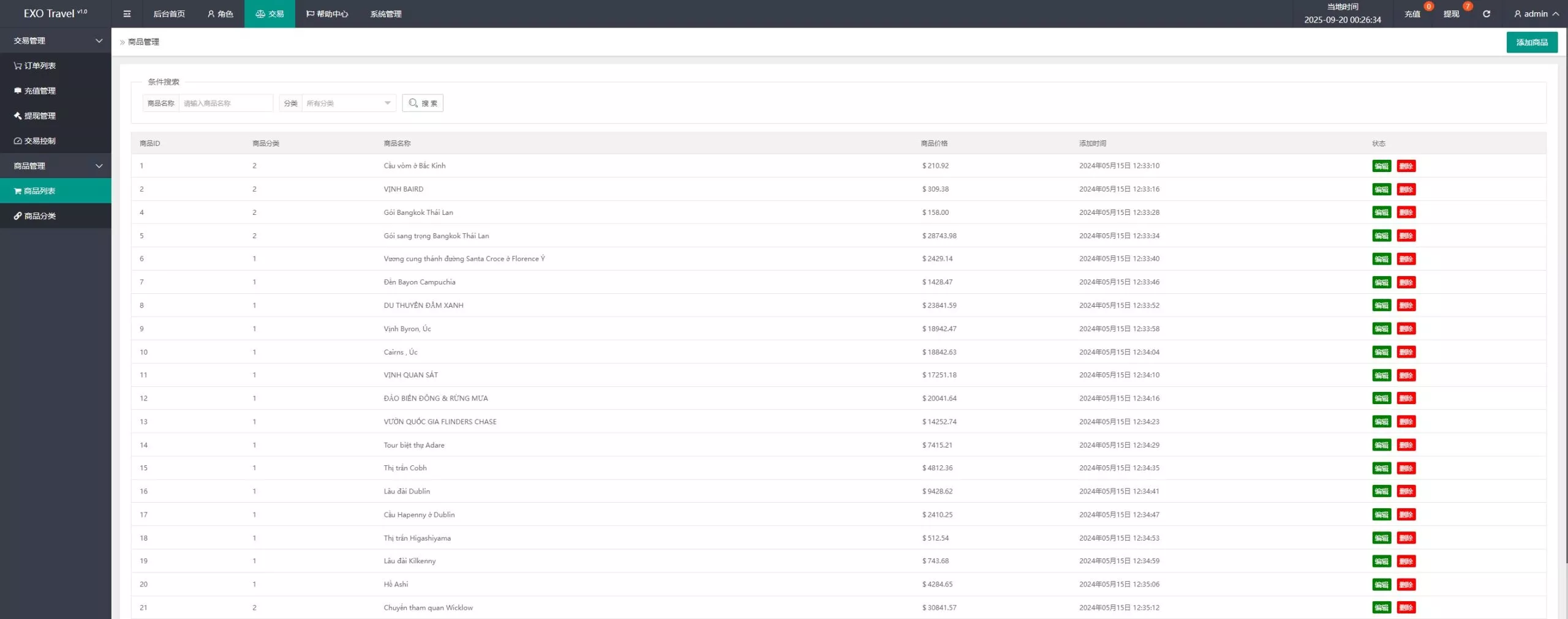The image size is (1568, 619).
Task: Click 充值 notification with badge 0
Action: 1412,13
